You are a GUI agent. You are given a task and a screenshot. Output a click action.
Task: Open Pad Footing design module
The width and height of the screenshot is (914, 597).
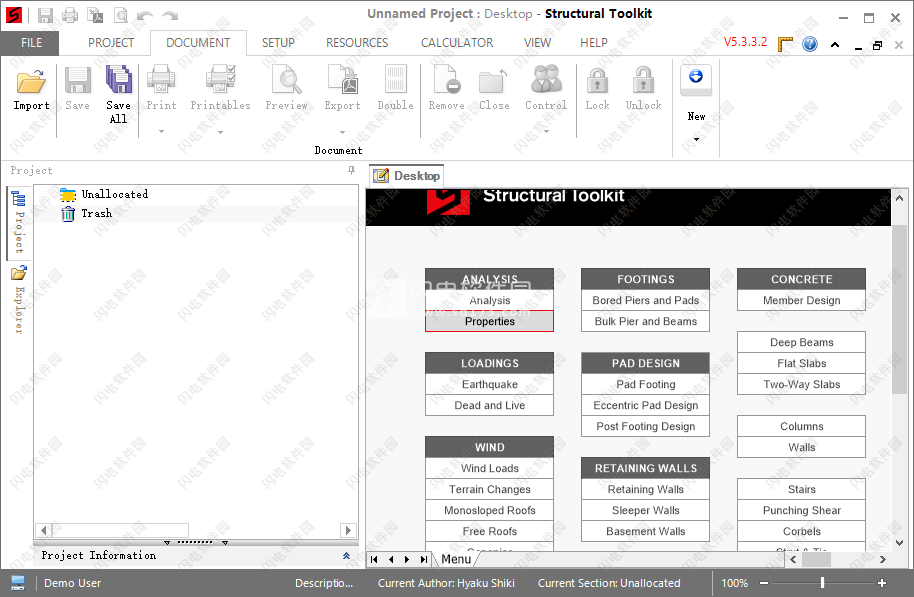point(645,384)
